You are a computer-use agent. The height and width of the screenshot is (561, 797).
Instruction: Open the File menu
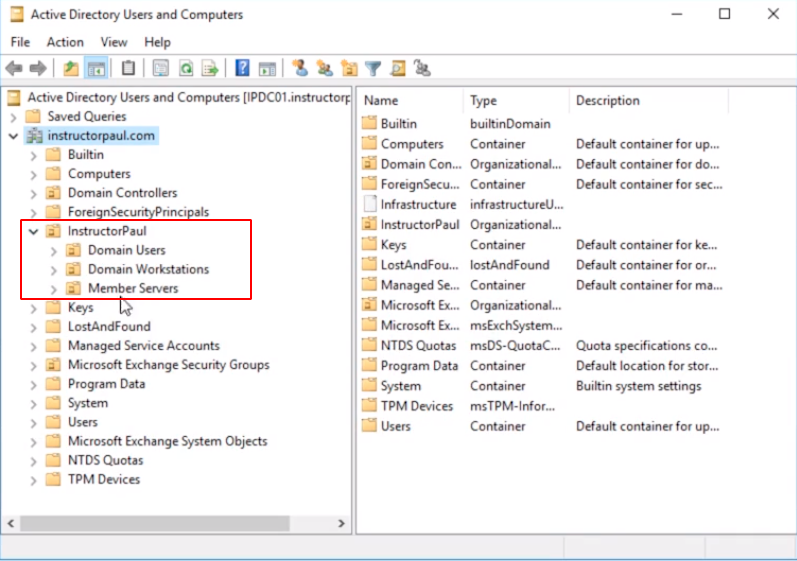coord(20,42)
